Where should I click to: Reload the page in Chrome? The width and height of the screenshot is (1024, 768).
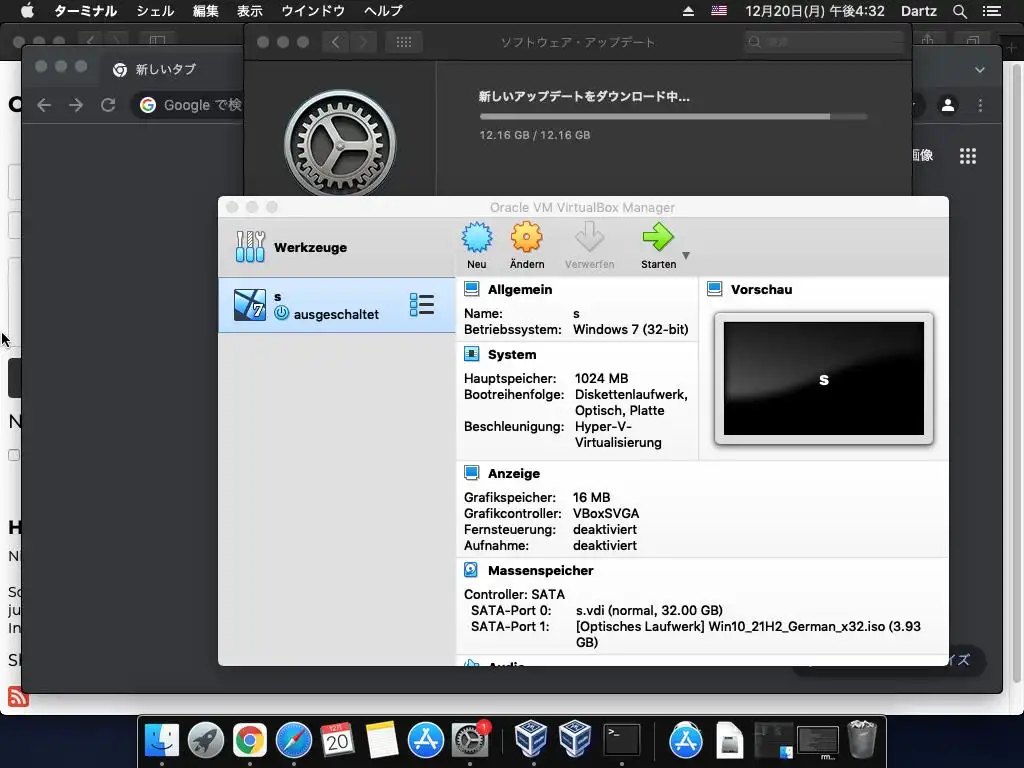[x=108, y=105]
